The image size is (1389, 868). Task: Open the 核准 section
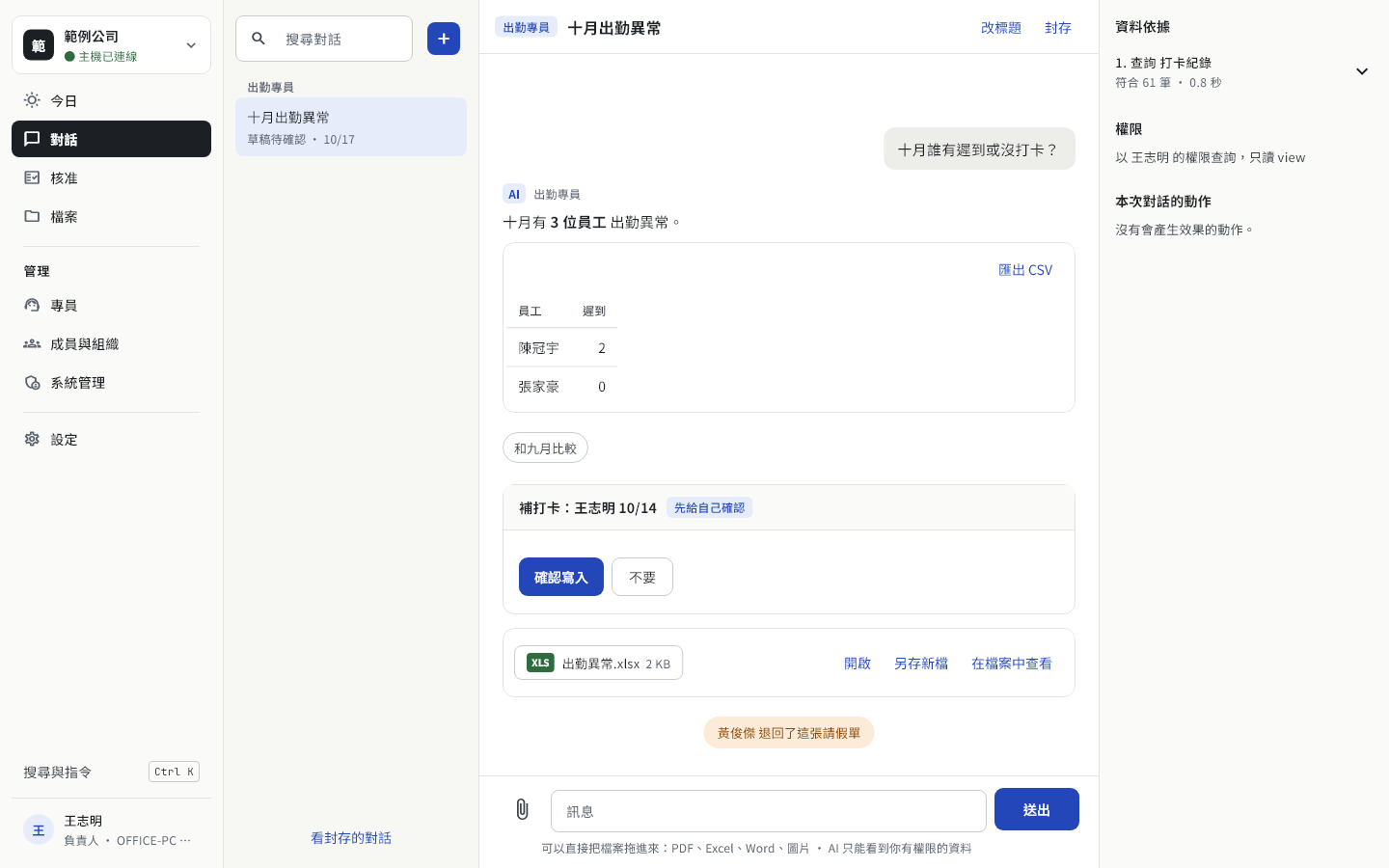111,177
